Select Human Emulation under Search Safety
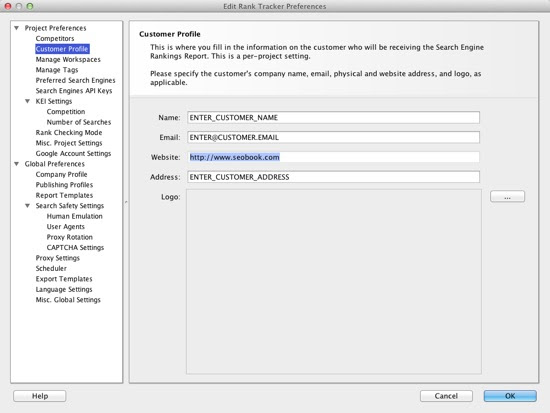The height and width of the screenshot is (413, 550). click(74, 216)
